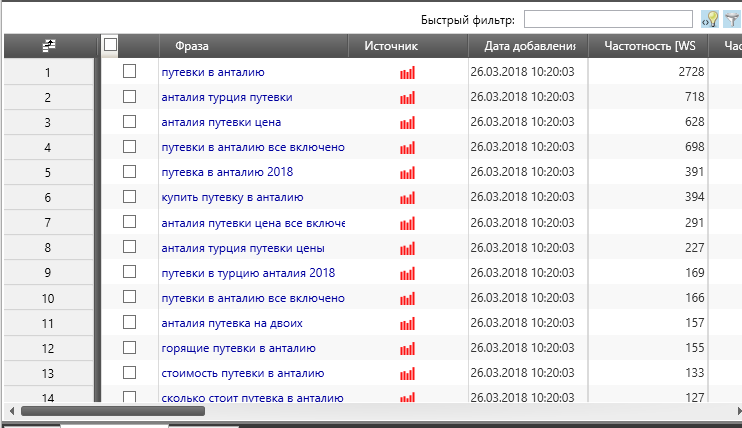Click the funnel filter icon
Screen dimensions: 742x428
(x=731, y=19)
